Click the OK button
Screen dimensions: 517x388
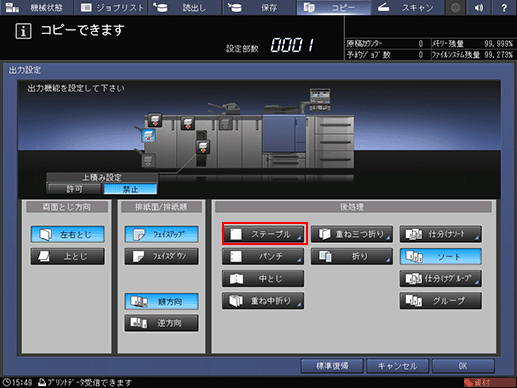(463, 366)
